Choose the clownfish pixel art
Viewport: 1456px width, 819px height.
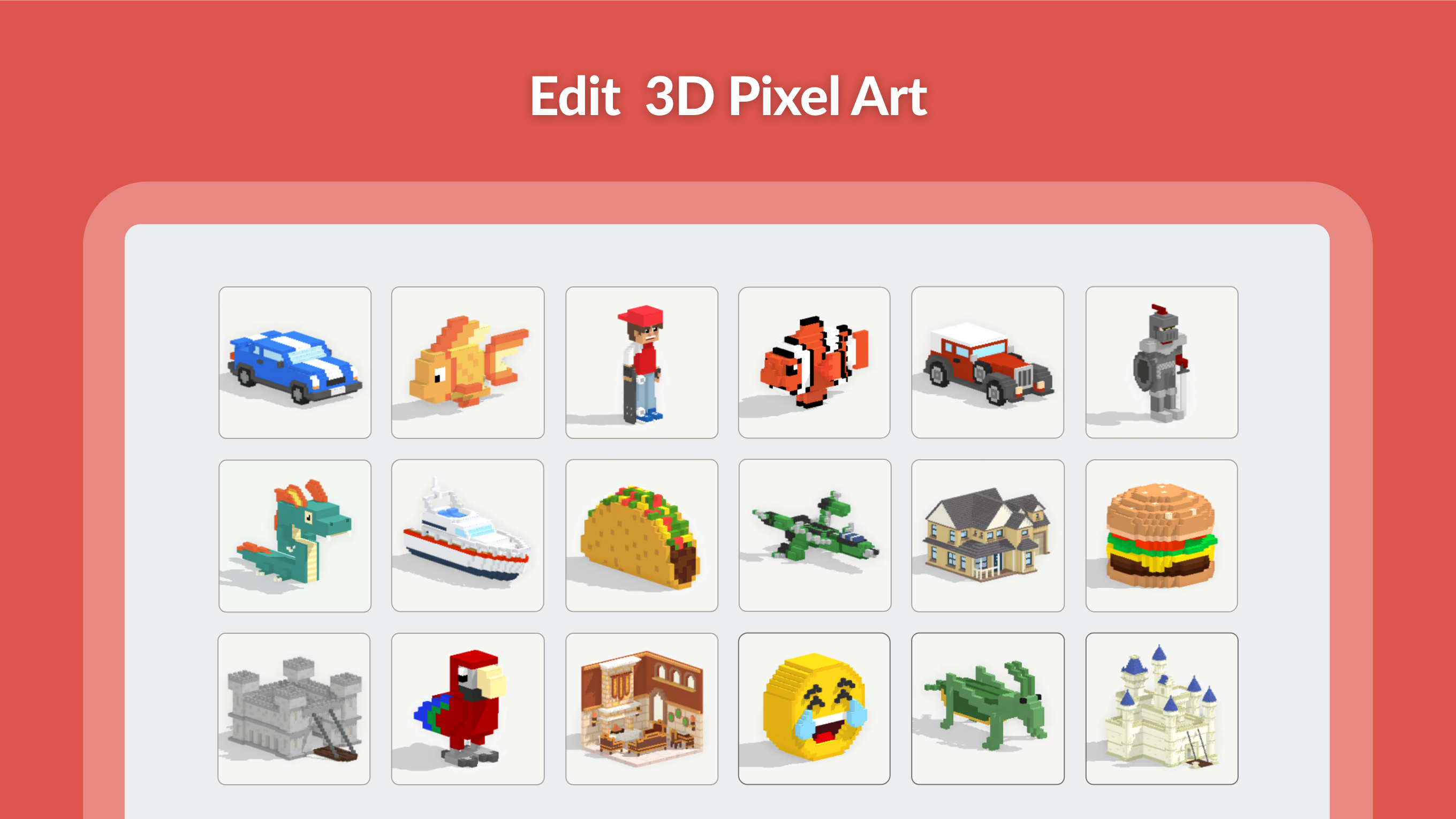pos(815,362)
